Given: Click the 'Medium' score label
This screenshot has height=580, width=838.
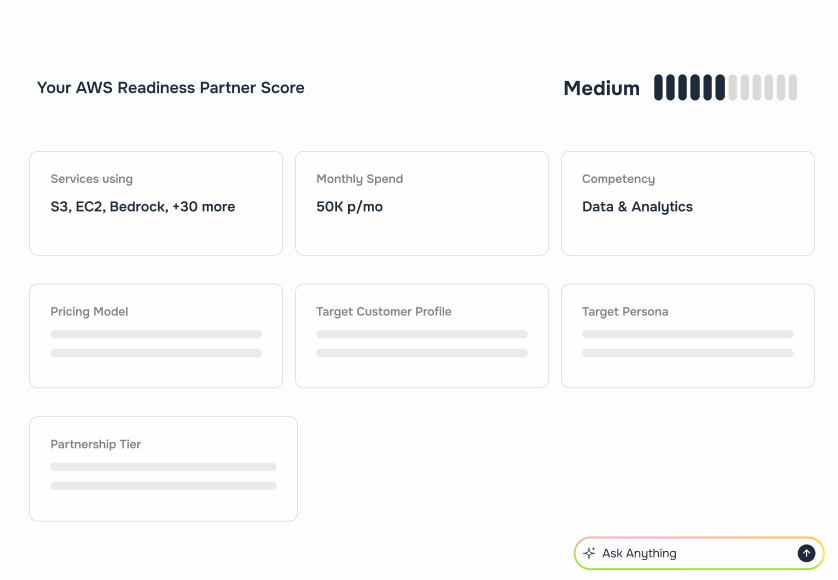Looking at the screenshot, I should tap(601, 88).
